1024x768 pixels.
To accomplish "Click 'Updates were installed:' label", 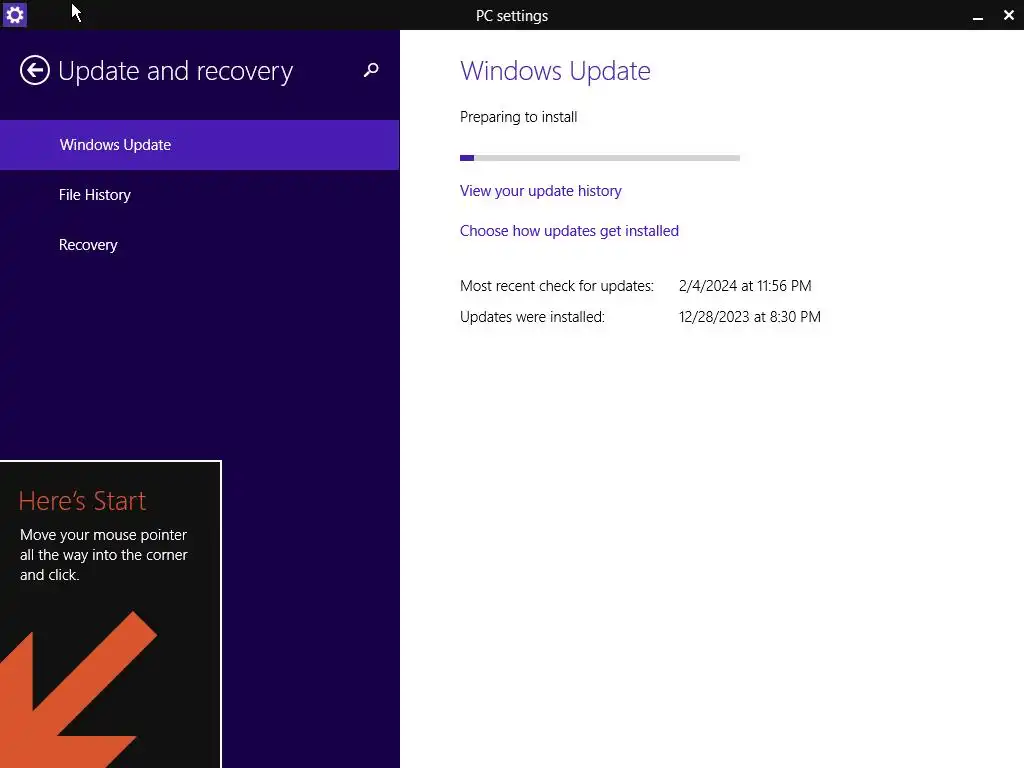I will pyautogui.click(x=532, y=317).
